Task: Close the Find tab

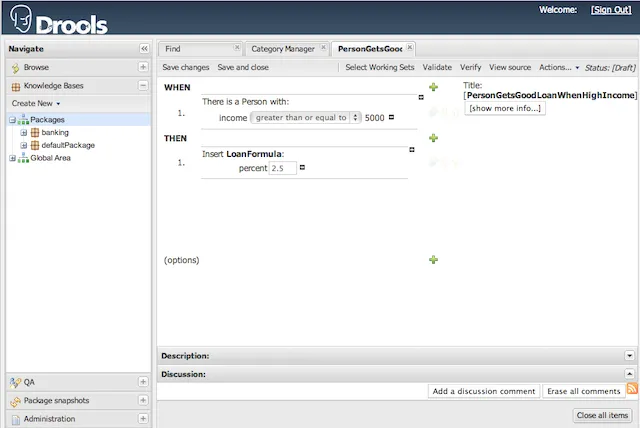Action: (237, 47)
